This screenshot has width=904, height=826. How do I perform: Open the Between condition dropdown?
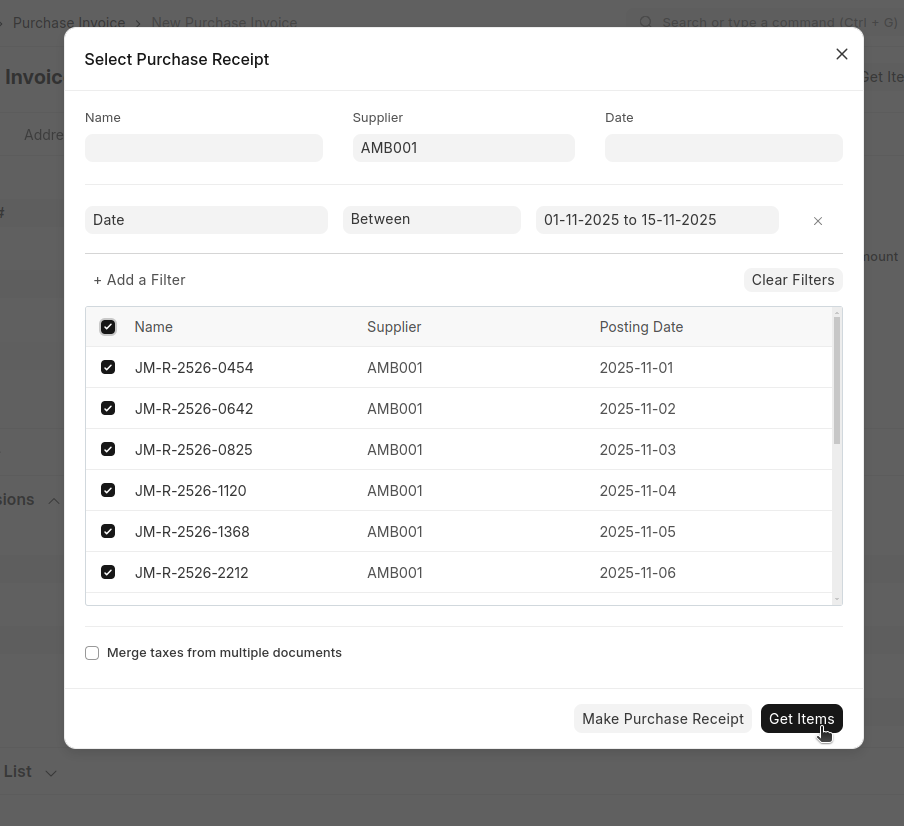click(x=431, y=220)
